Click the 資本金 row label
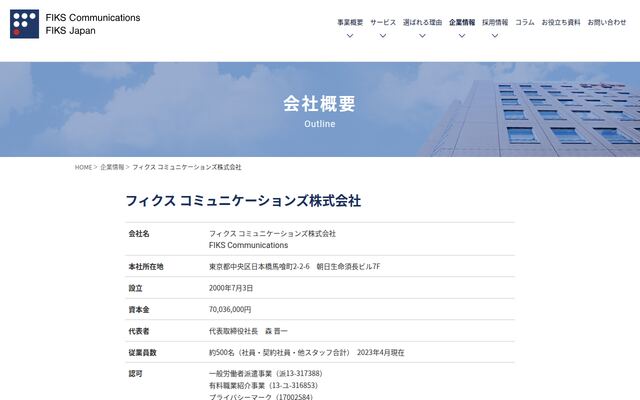 [139, 310]
